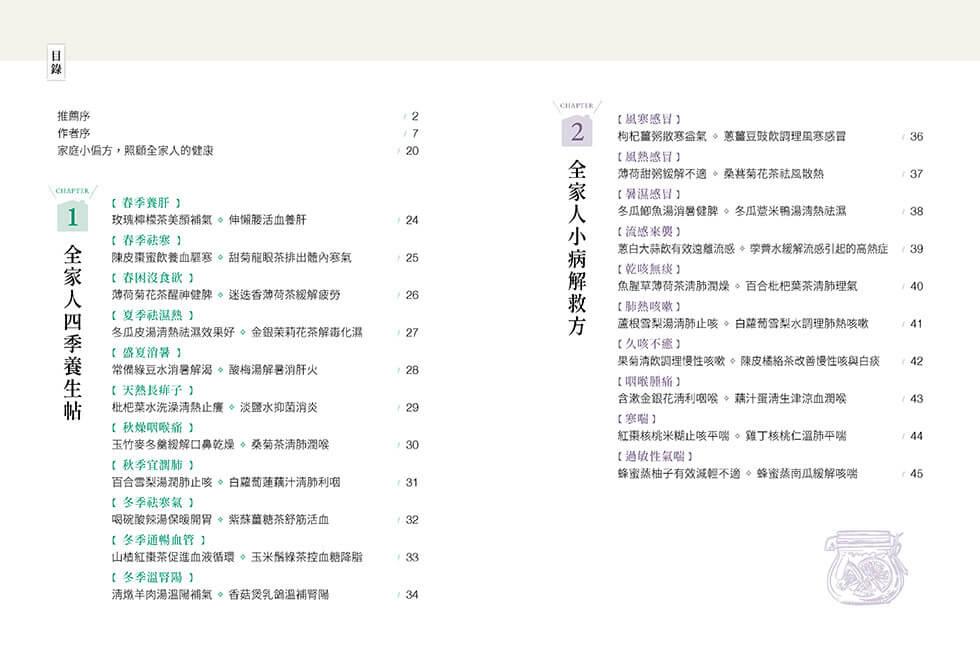Click the 玫瑰檸檬茶美顏補氣 recipe text
980x663 pixels.
click(x=160, y=220)
